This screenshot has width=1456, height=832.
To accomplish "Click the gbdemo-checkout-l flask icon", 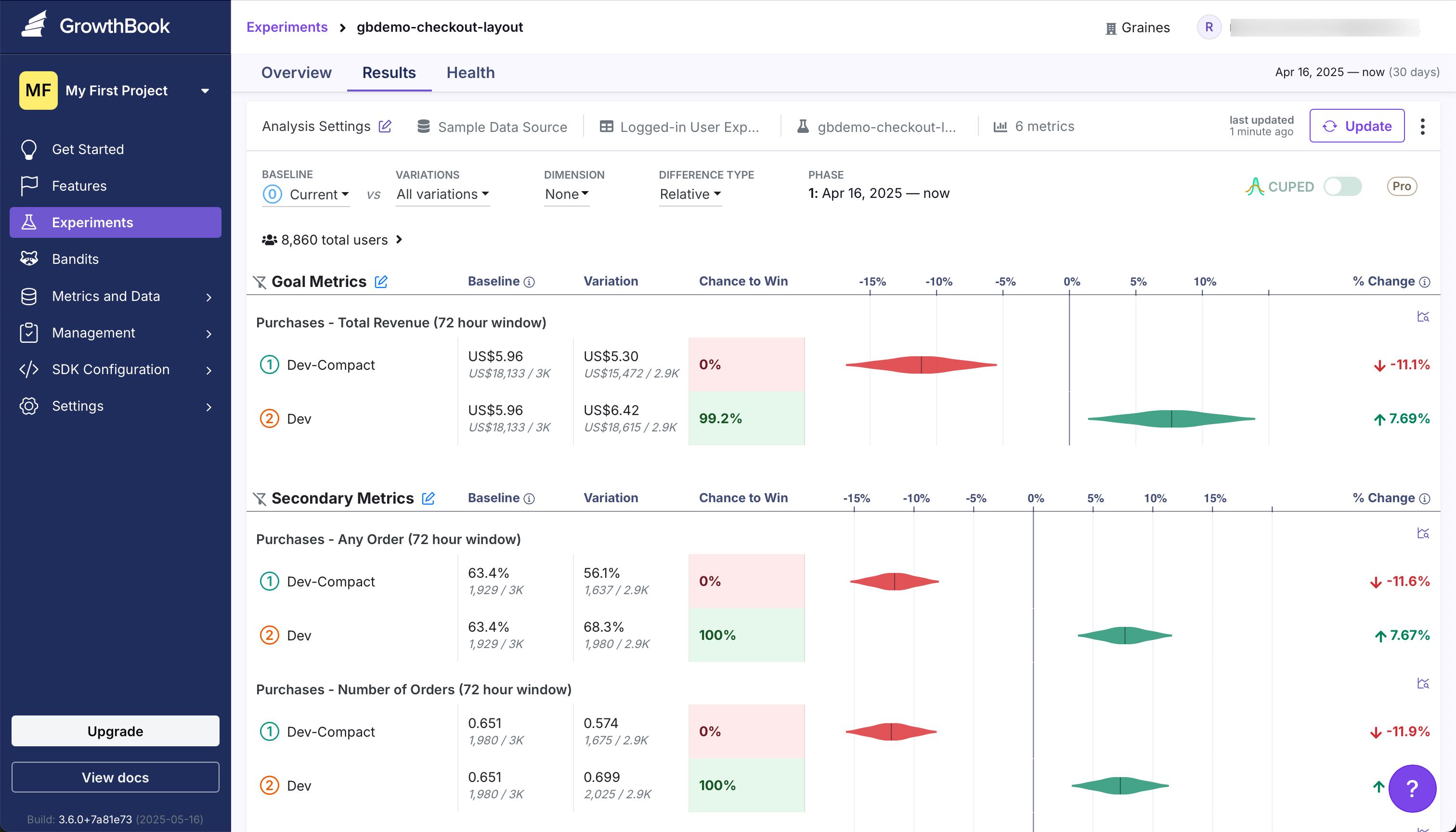I will tap(803, 126).
